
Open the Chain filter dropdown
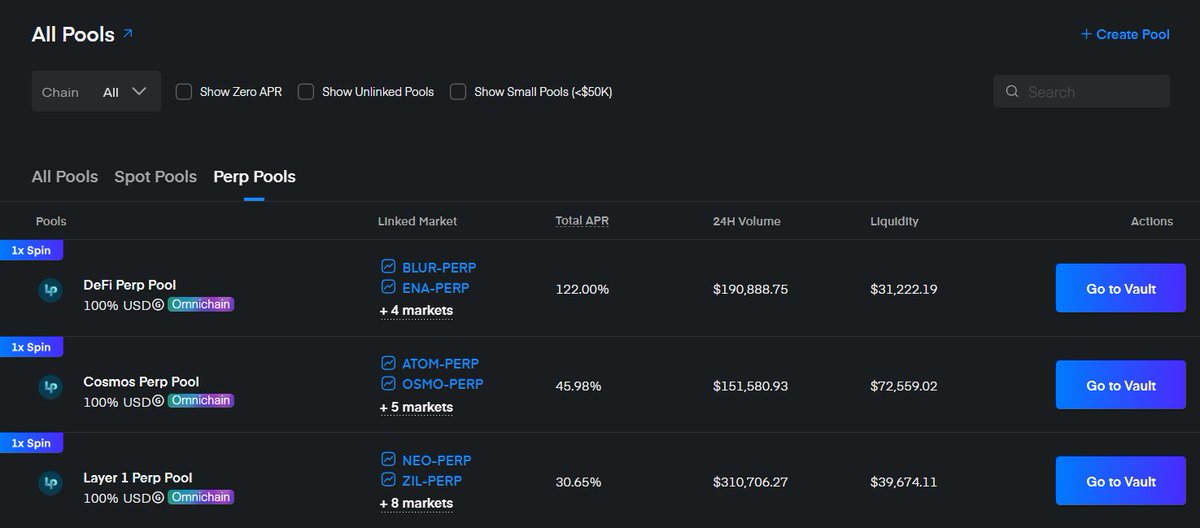pyautogui.click(x=96, y=91)
